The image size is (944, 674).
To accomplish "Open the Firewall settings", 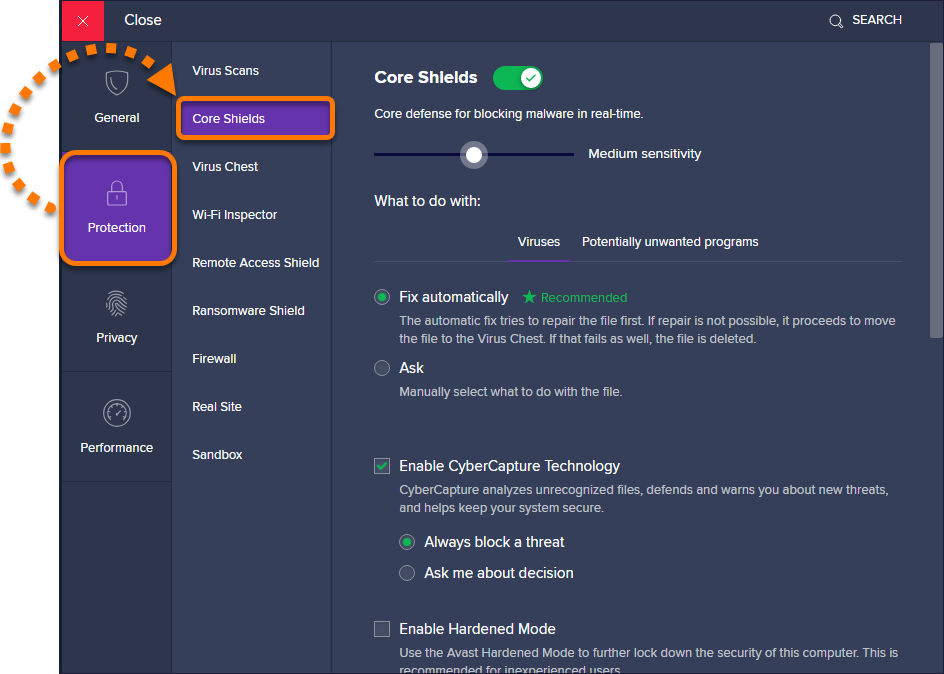I will click(x=214, y=358).
